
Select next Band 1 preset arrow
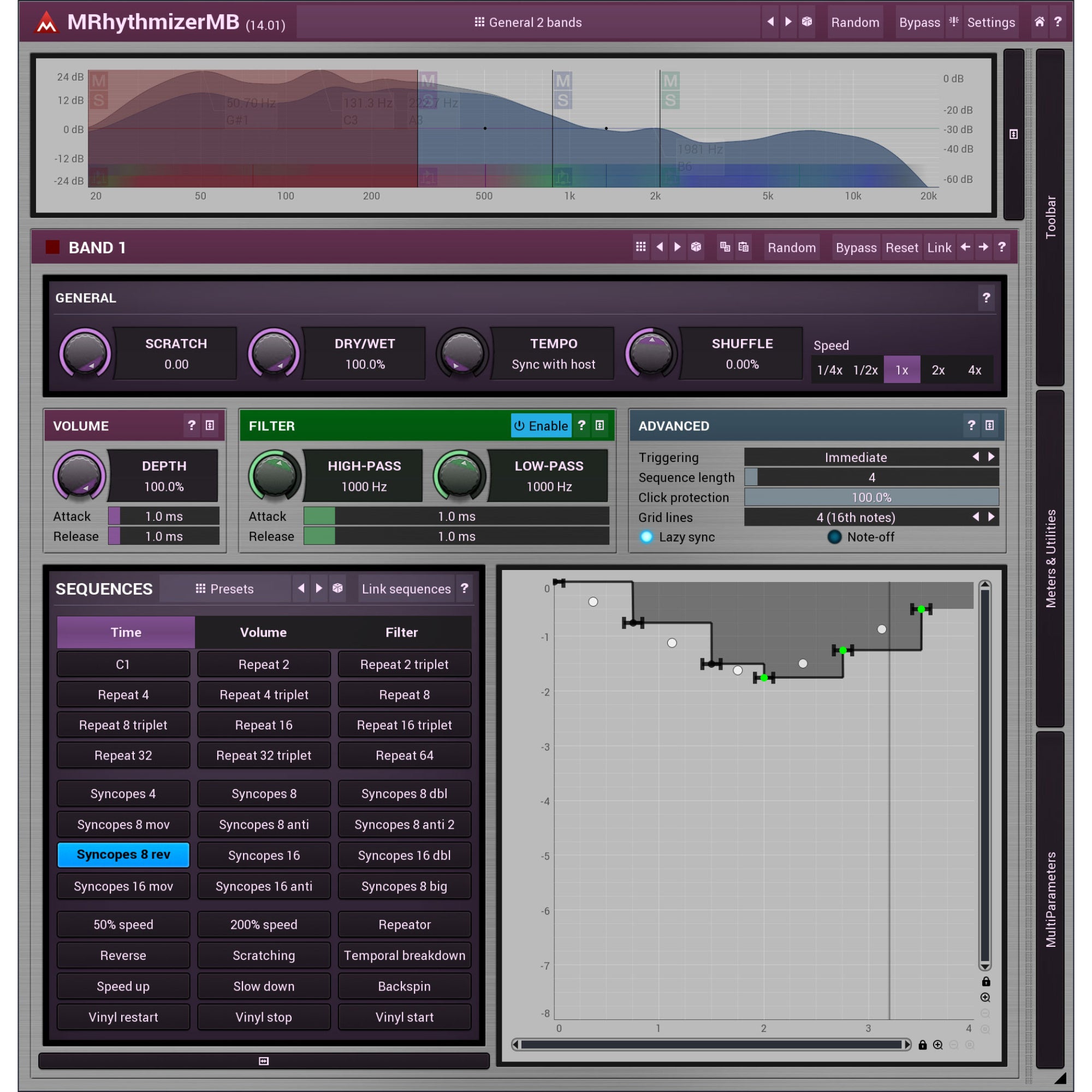(x=677, y=247)
